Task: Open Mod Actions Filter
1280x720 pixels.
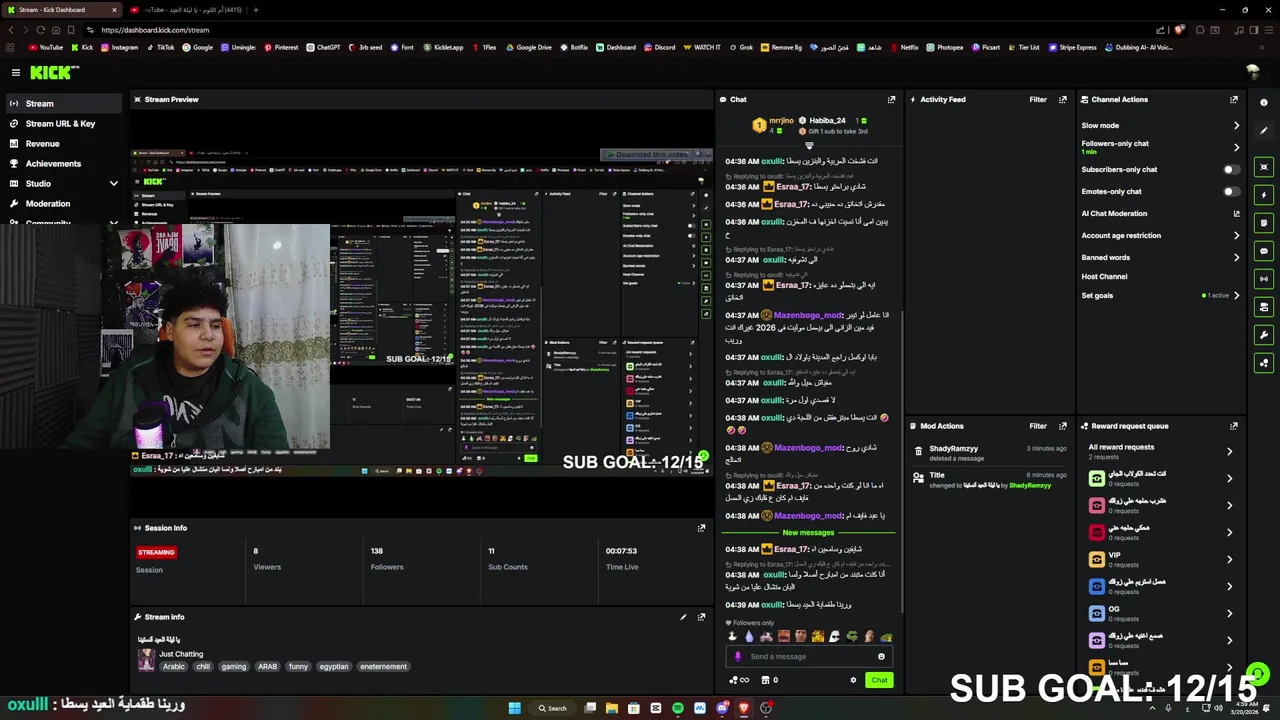Action: [x=1038, y=426]
